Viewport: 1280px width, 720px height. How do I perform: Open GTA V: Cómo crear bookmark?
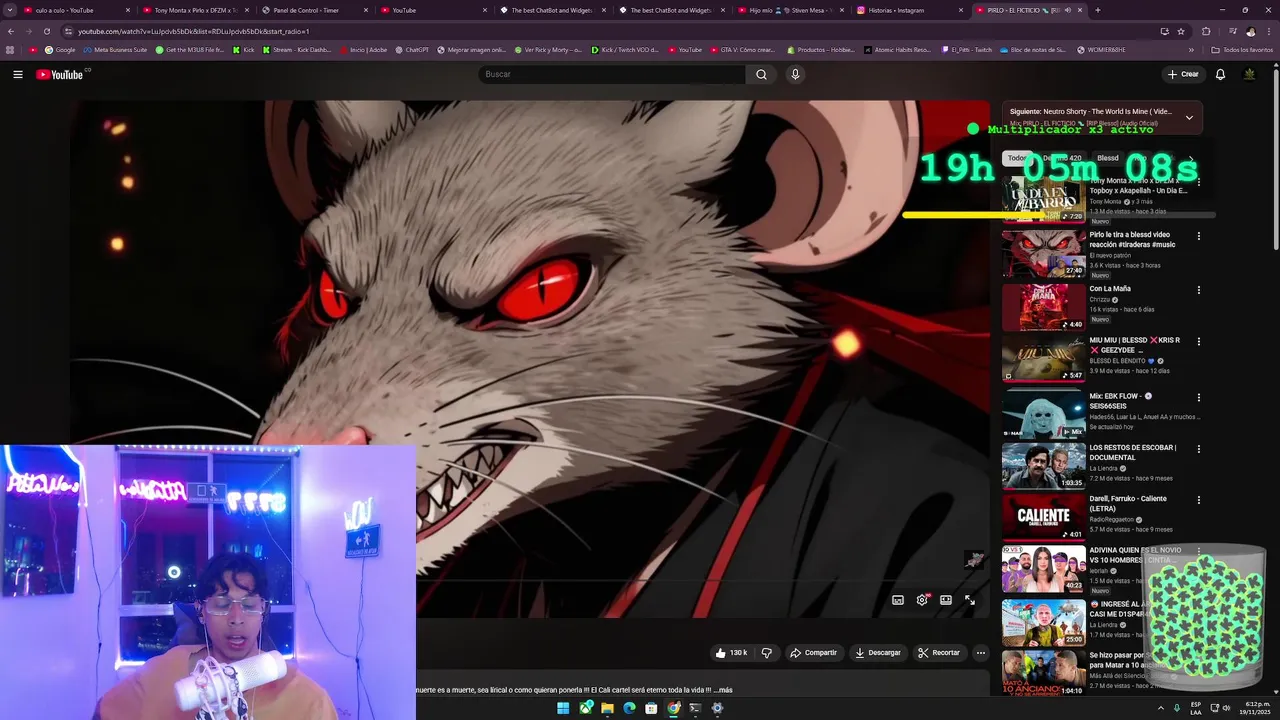pos(742,49)
